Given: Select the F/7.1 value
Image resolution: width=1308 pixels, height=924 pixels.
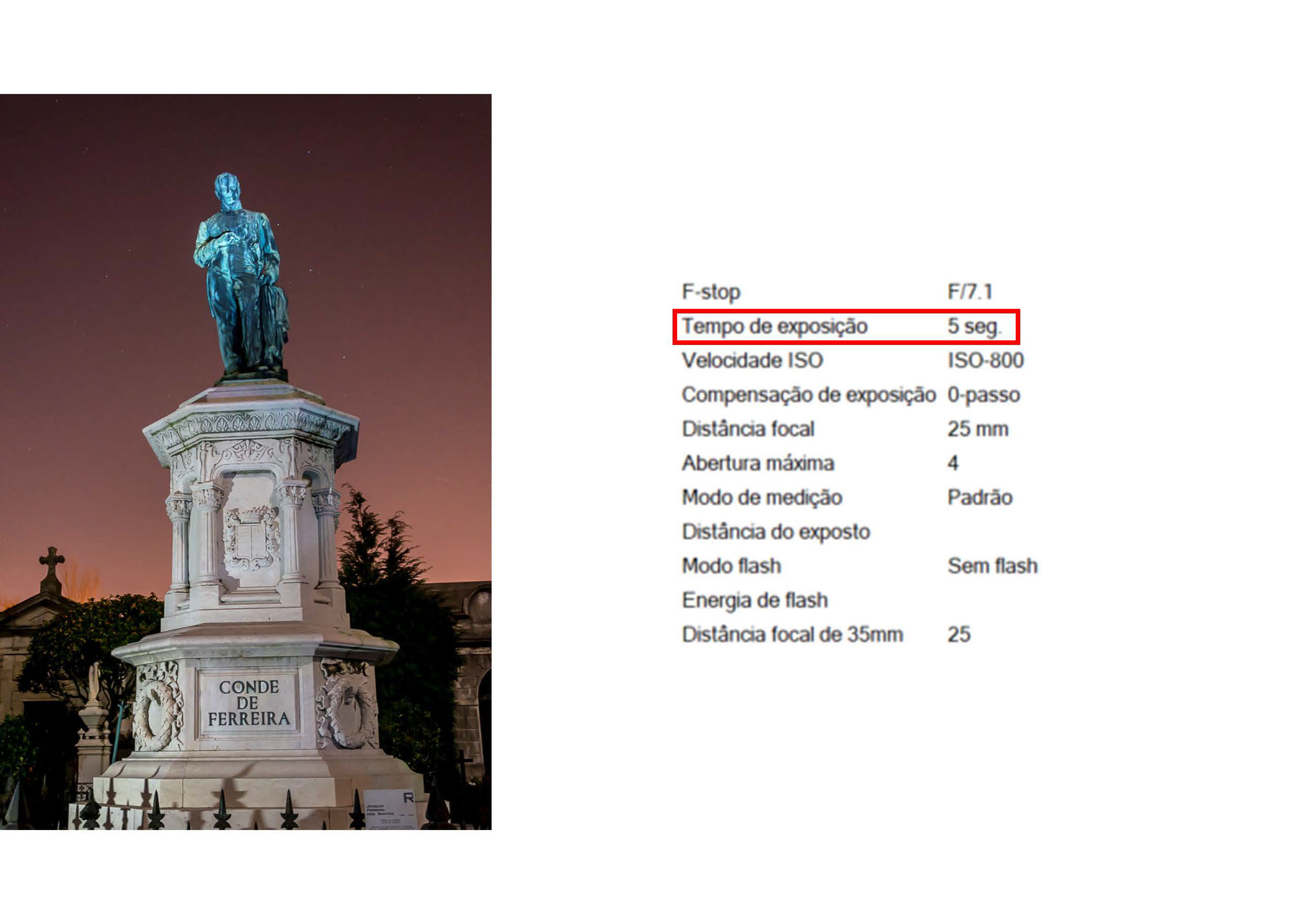Looking at the screenshot, I should (x=970, y=292).
